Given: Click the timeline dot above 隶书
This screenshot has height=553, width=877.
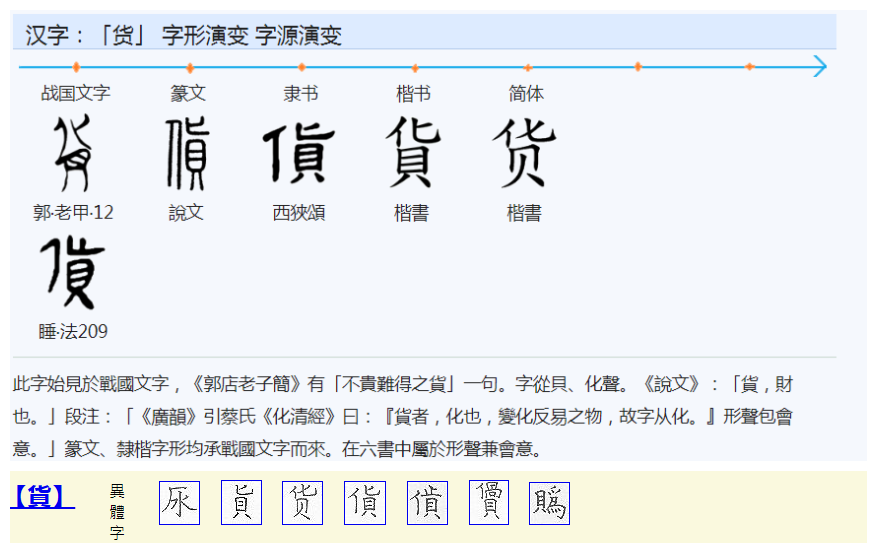Looking at the screenshot, I should [x=302, y=67].
